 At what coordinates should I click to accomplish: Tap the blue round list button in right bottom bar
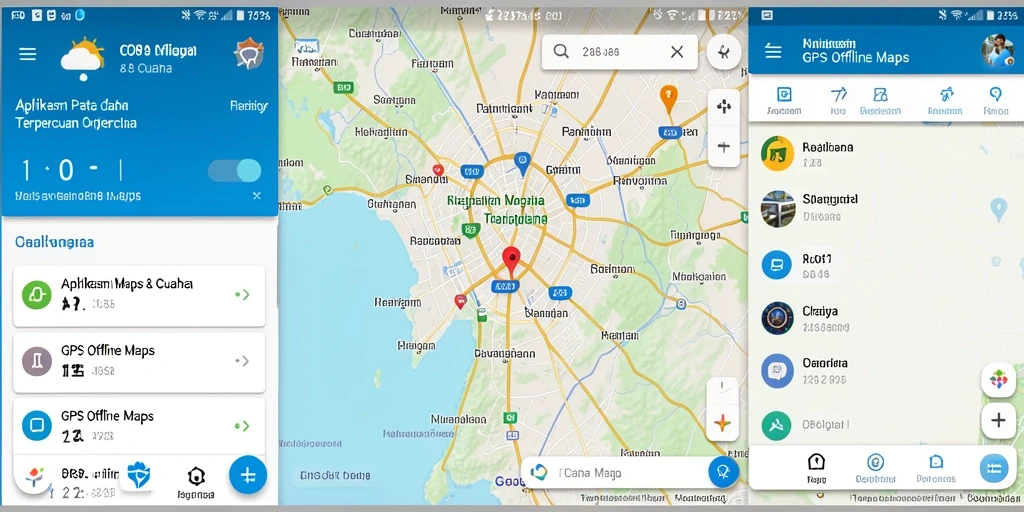pyautogui.click(x=994, y=468)
